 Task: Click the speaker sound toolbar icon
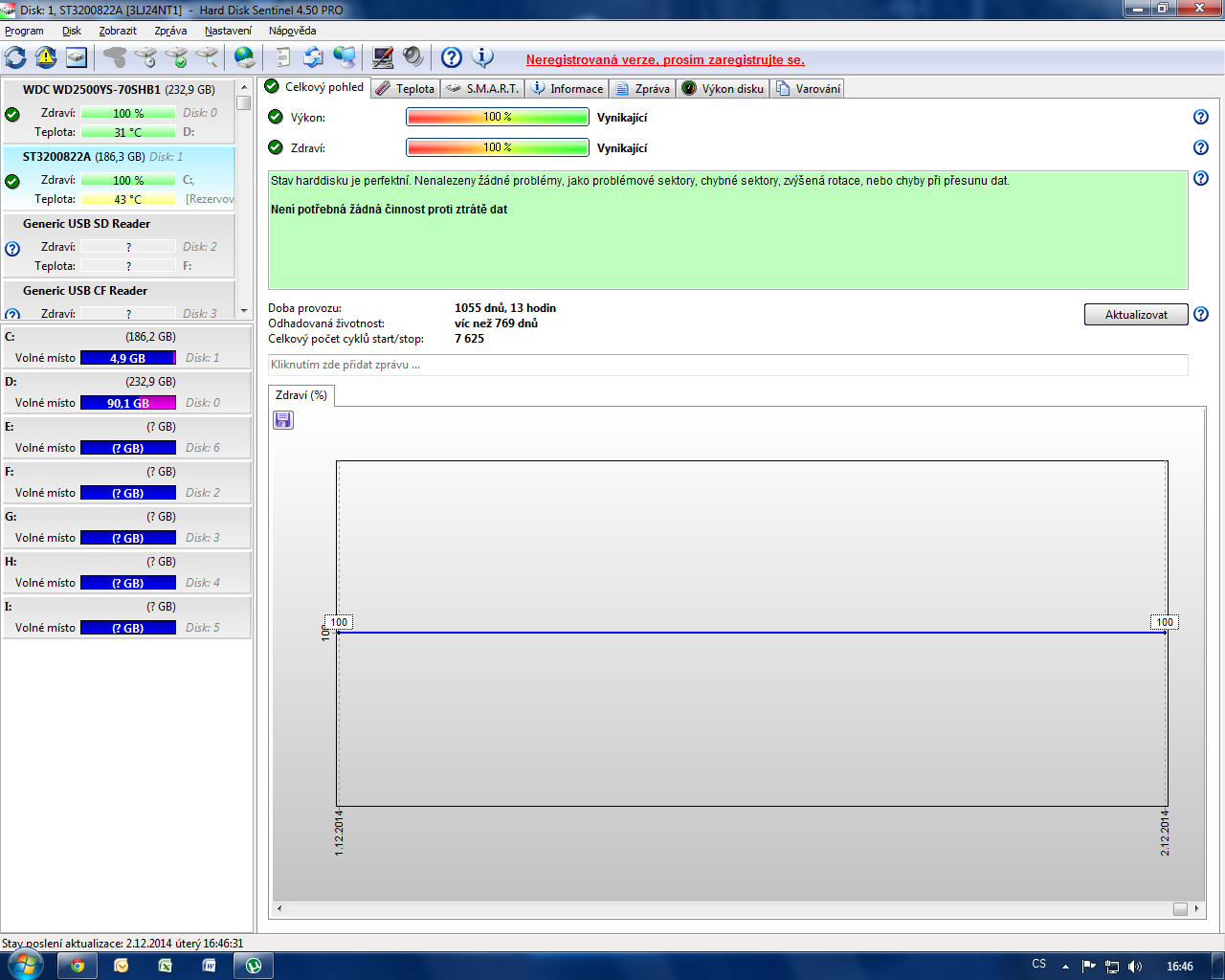(413, 57)
